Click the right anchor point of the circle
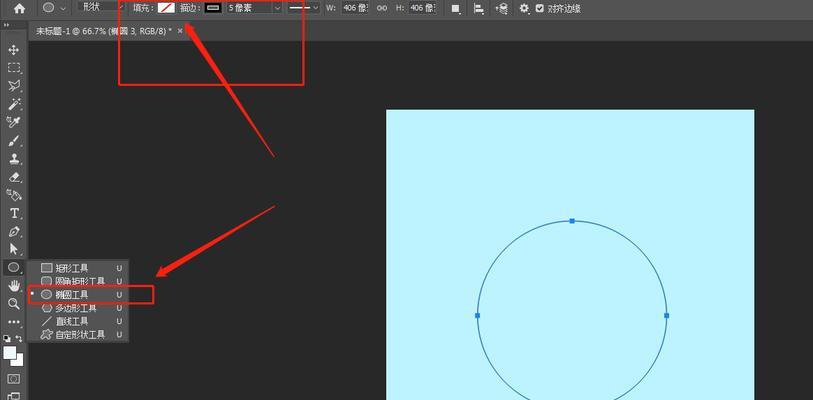813x400 pixels. click(x=666, y=315)
